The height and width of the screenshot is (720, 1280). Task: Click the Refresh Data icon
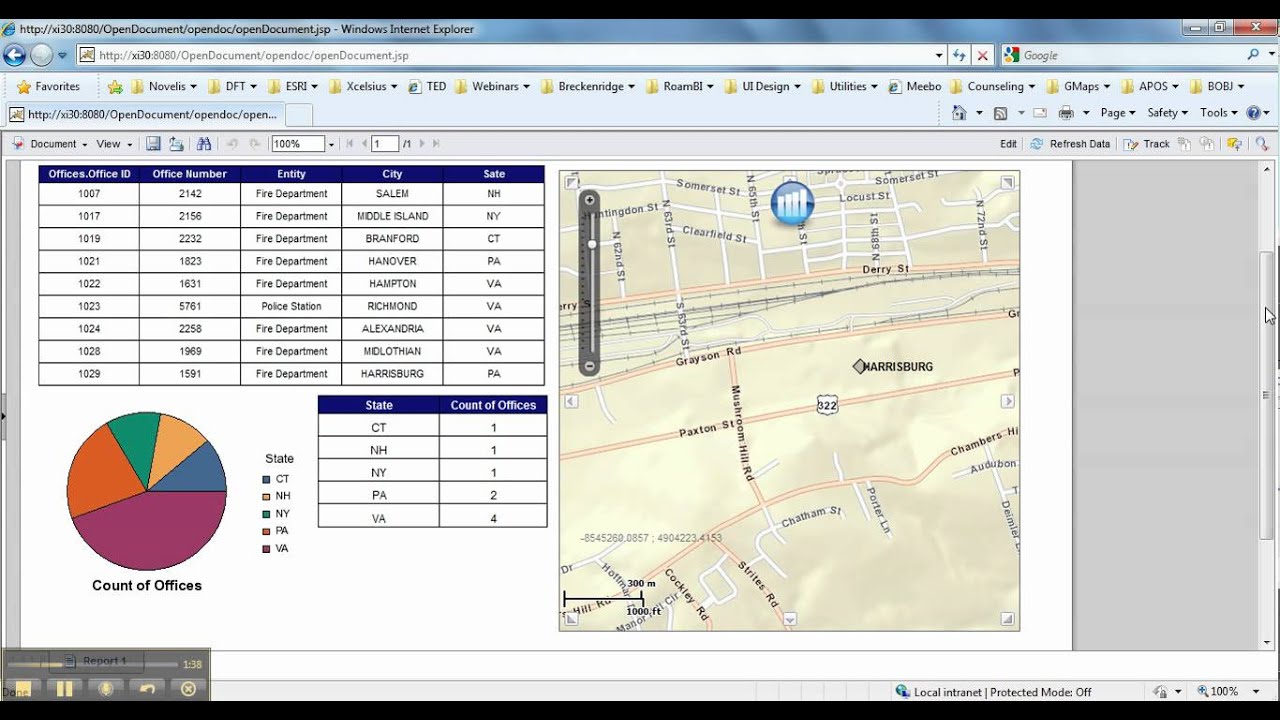coord(1037,144)
